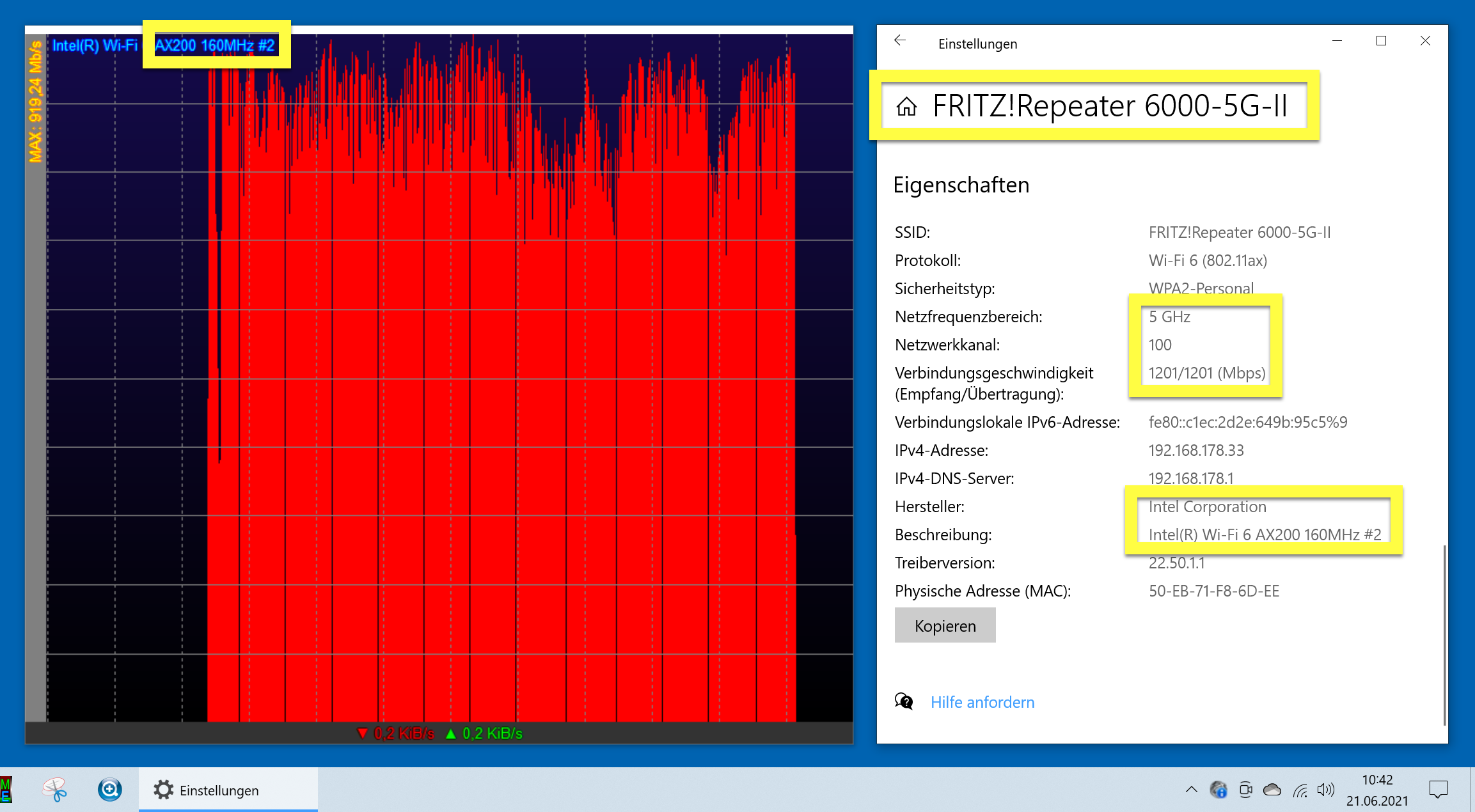Open the notification center icon
The height and width of the screenshot is (812, 1475).
click(x=1438, y=790)
